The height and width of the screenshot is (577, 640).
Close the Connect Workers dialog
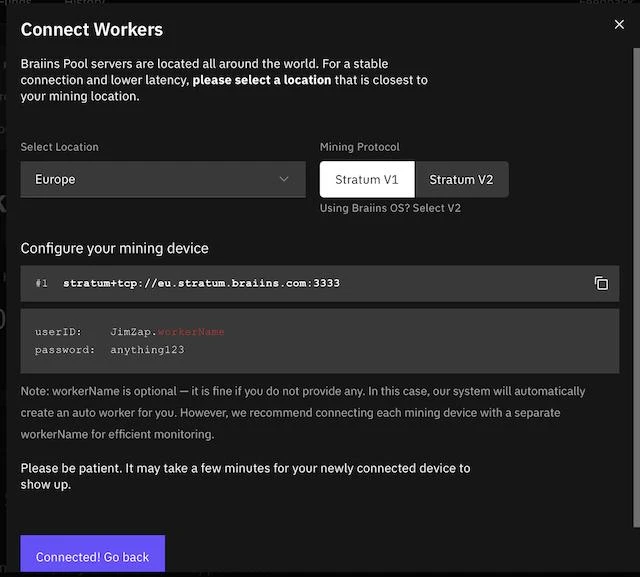pos(619,24)
